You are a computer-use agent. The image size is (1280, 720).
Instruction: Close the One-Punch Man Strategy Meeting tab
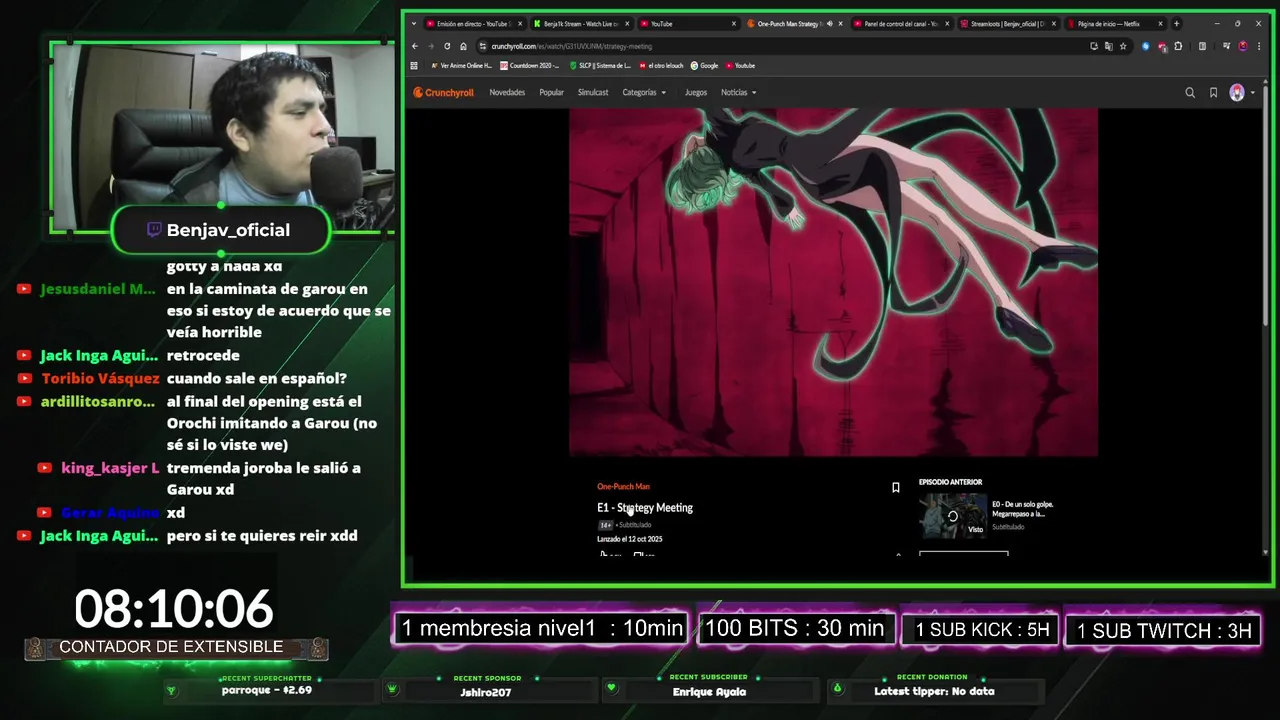841,24
